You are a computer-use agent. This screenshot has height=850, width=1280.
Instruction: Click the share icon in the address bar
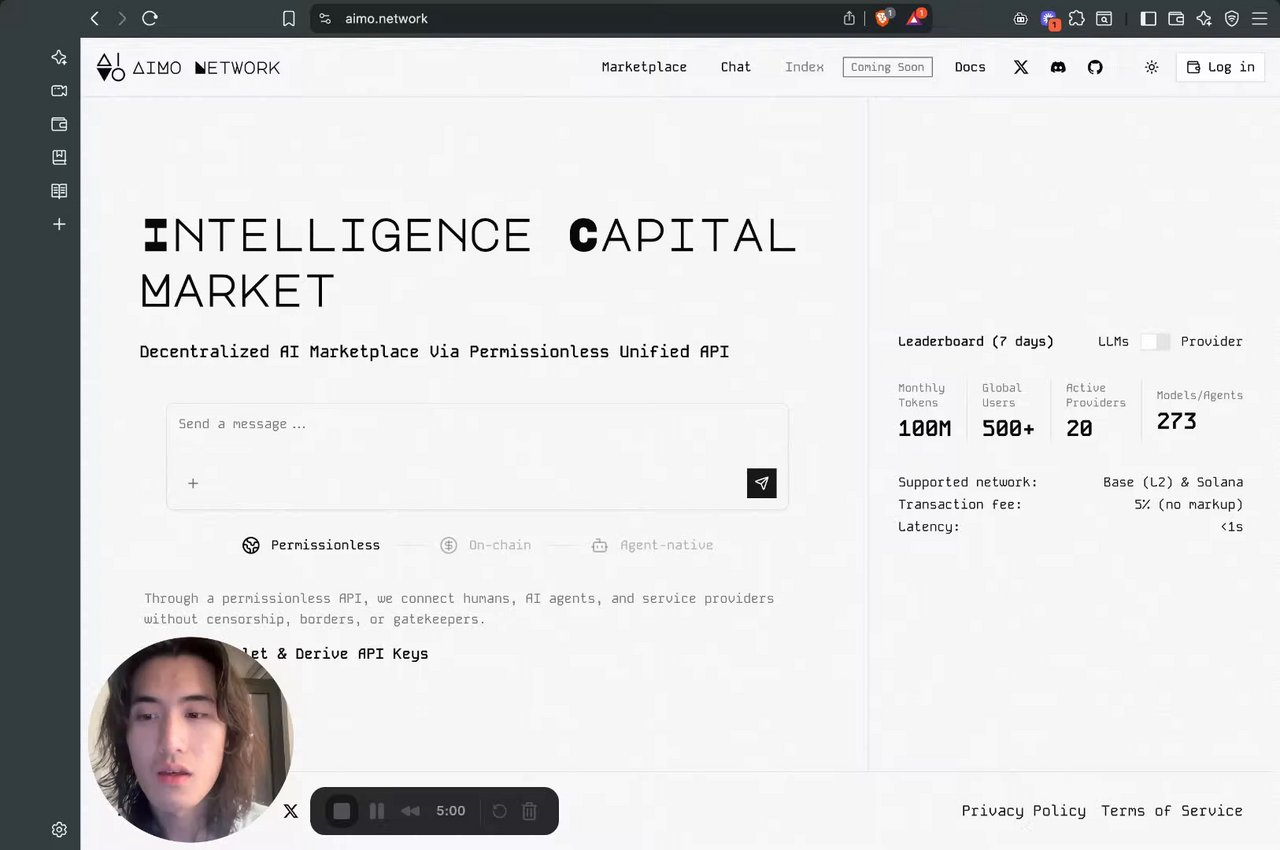pyautogui.click(x=849, y=18)
